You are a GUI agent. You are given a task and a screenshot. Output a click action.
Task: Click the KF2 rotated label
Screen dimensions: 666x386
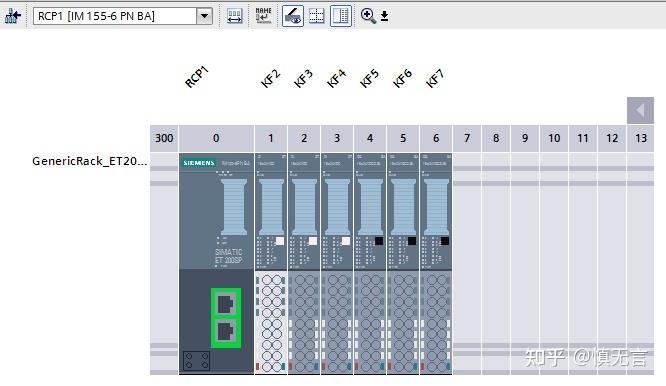tap(271, 79)
